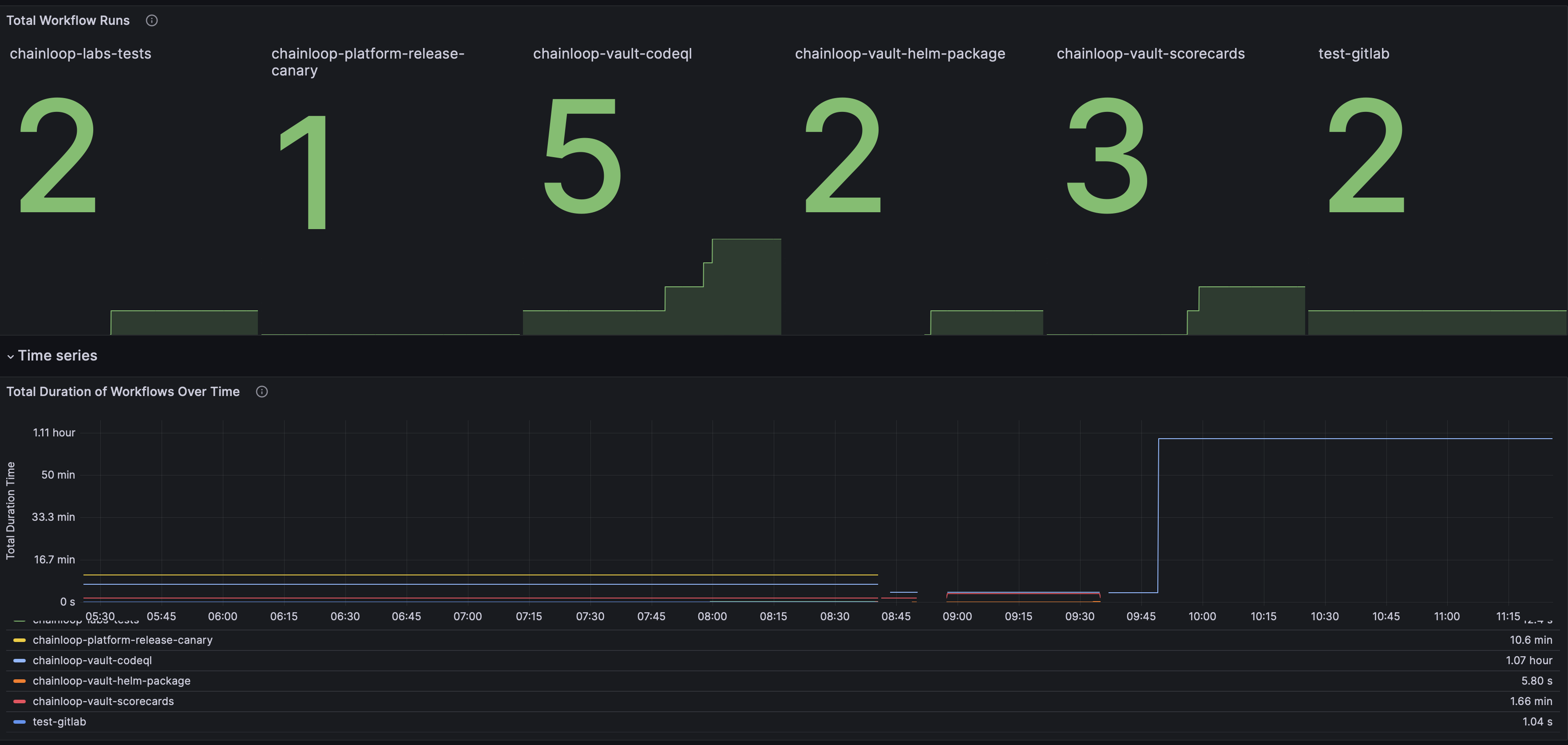
Task: Click the Time series row title
Action: 57,356
